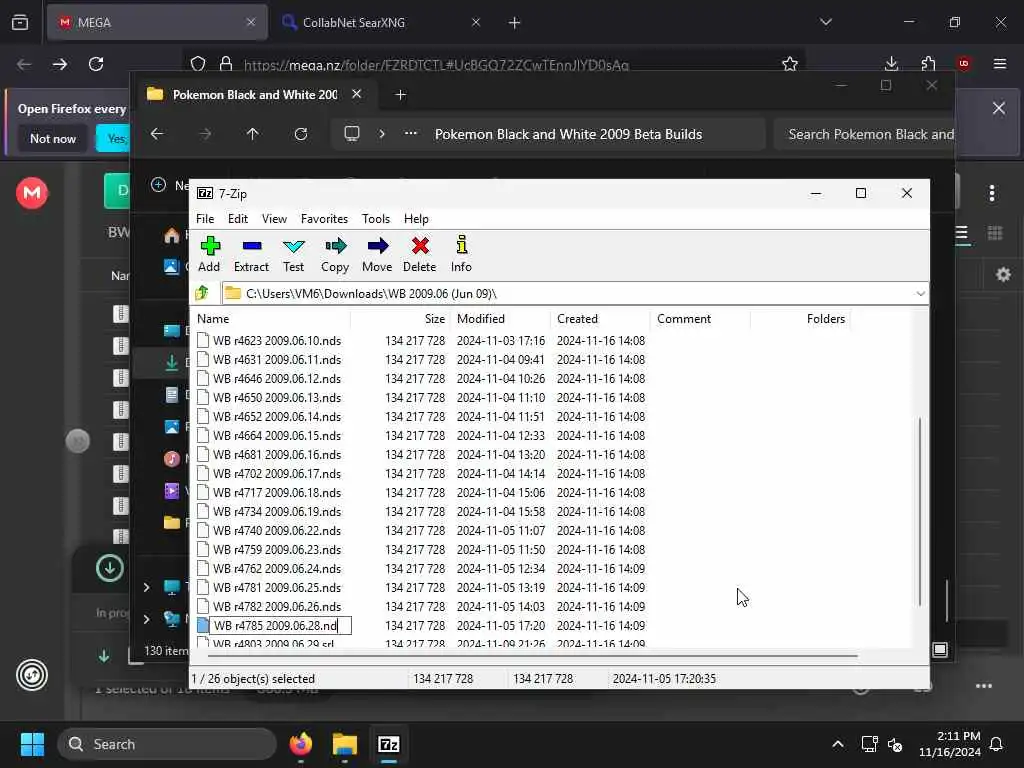Image resolution: width=1024 pixels, height=768 pixels.
Task: Open the Windows Start menu
Action: (x=32, y=744)
